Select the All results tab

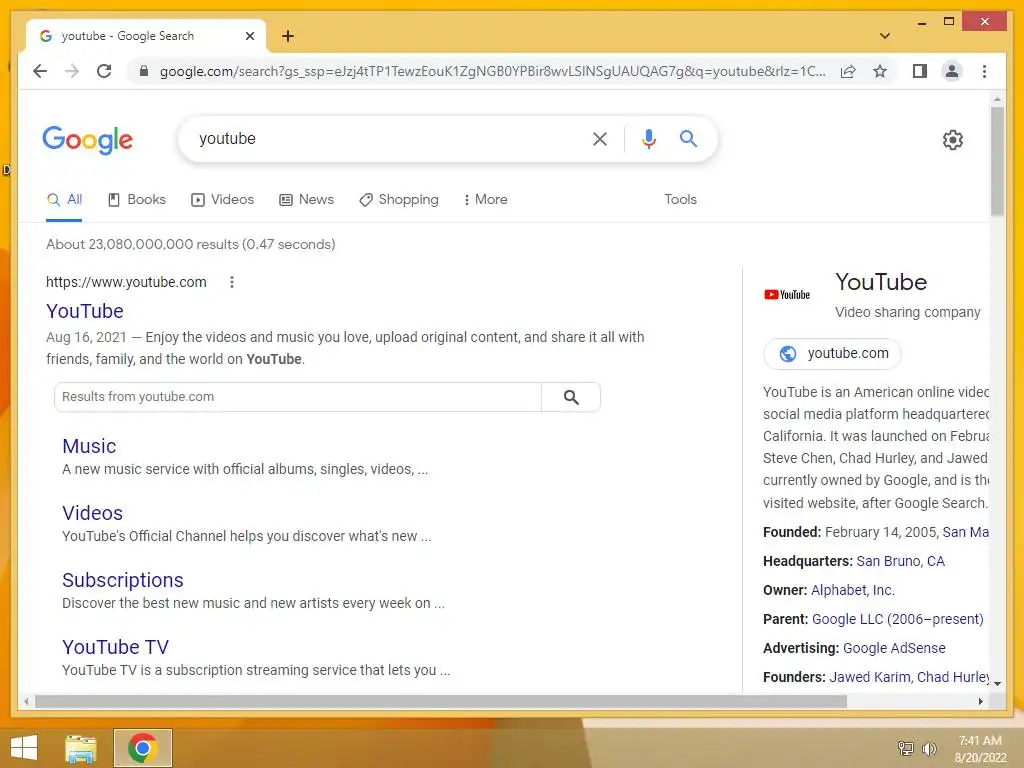pos(65,200)
